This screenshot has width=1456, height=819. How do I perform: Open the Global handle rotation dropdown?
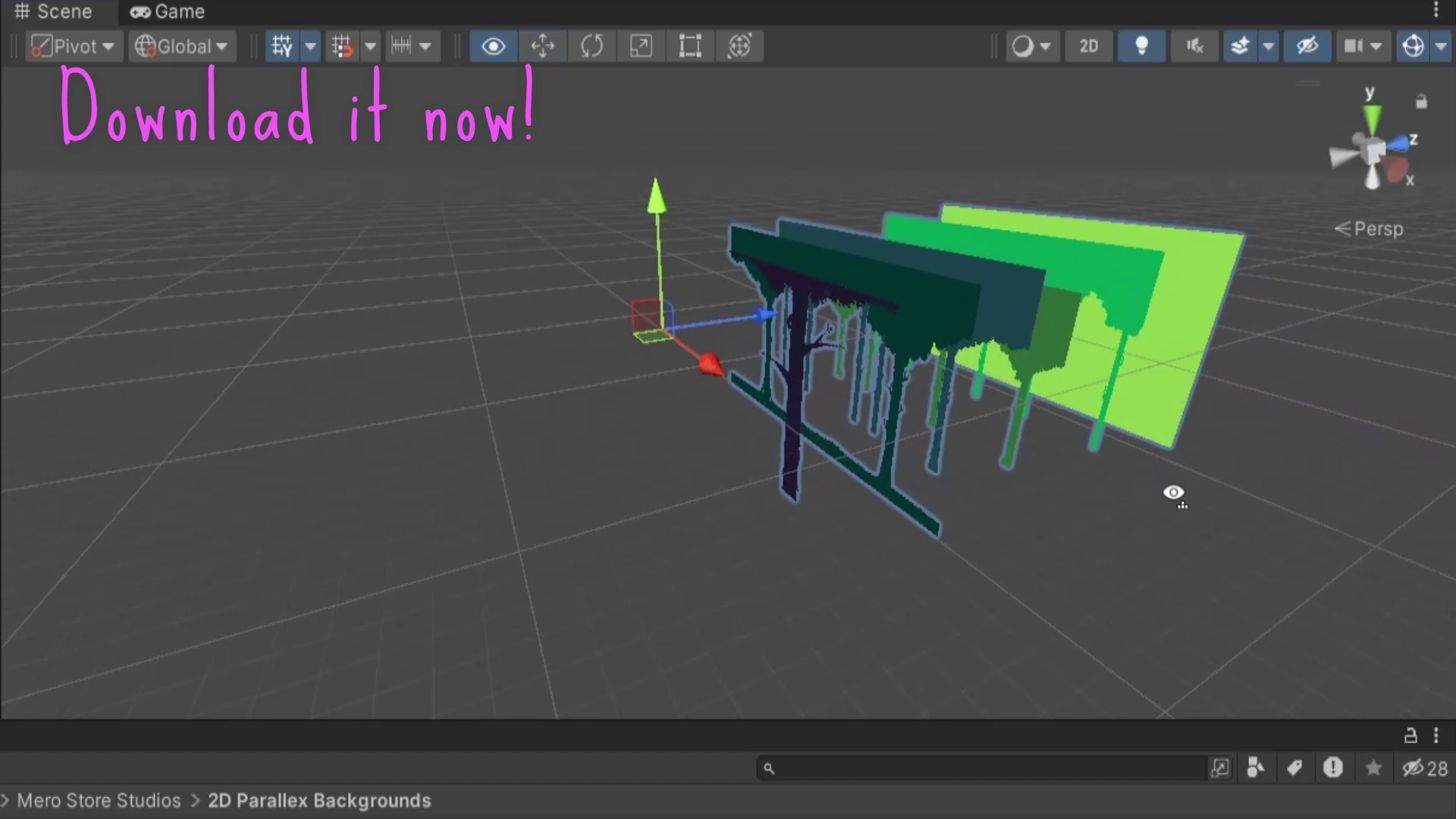click(182, 46)
